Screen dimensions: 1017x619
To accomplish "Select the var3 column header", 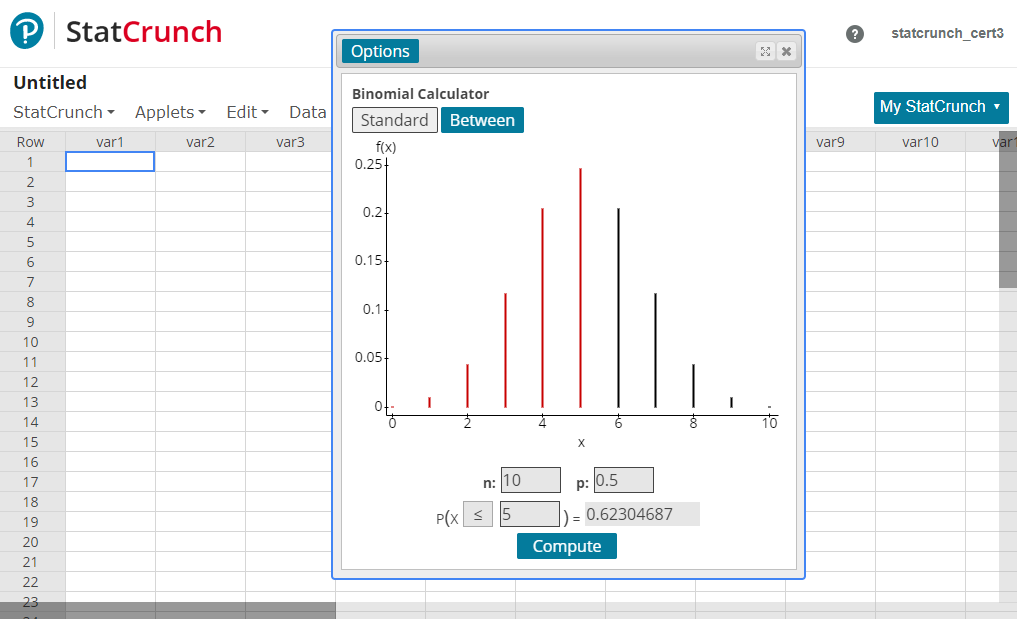I will coord(290,141).
